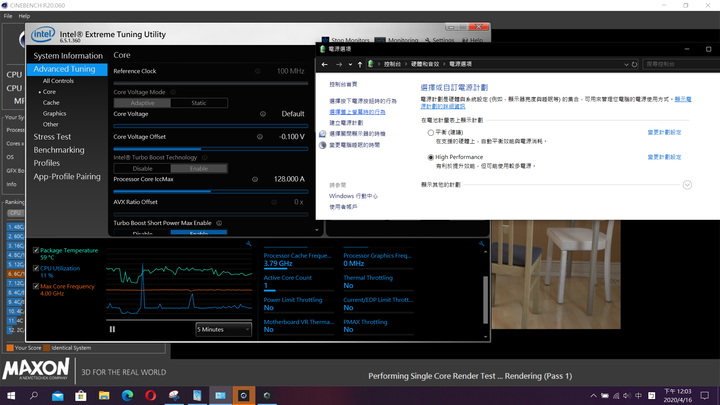Open App-Profile Pairing section in XTU
720x405 pixels.
click(x=67, y=176)
